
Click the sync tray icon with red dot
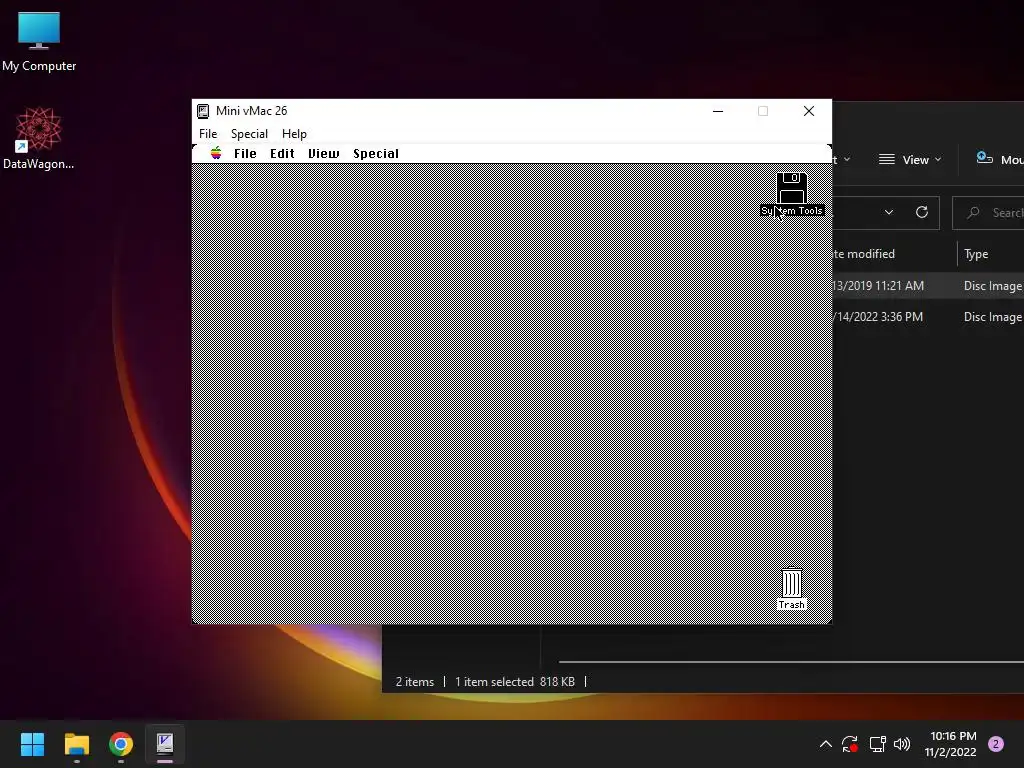point(850,744)
